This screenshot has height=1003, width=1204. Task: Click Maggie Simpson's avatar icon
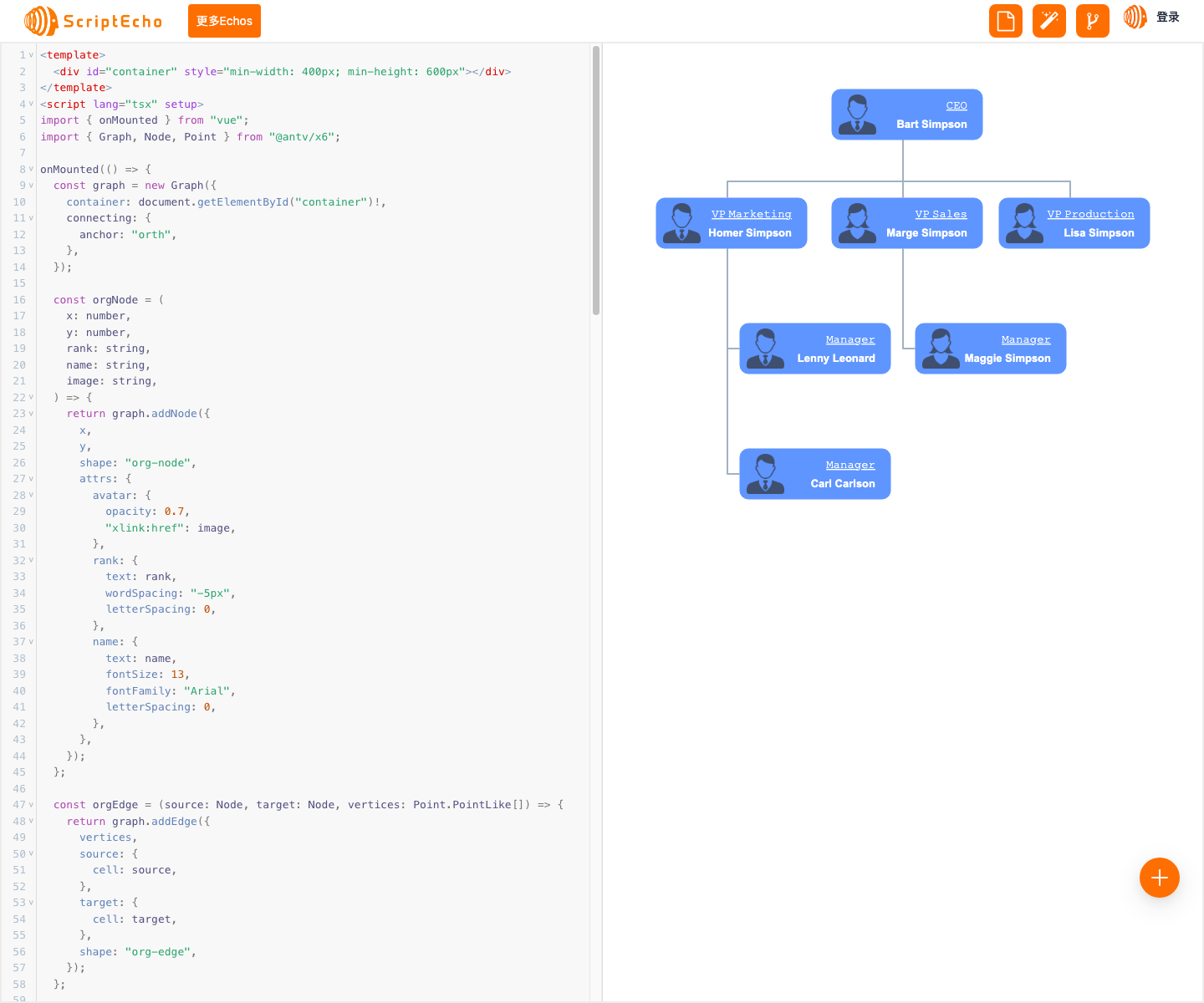941,349
